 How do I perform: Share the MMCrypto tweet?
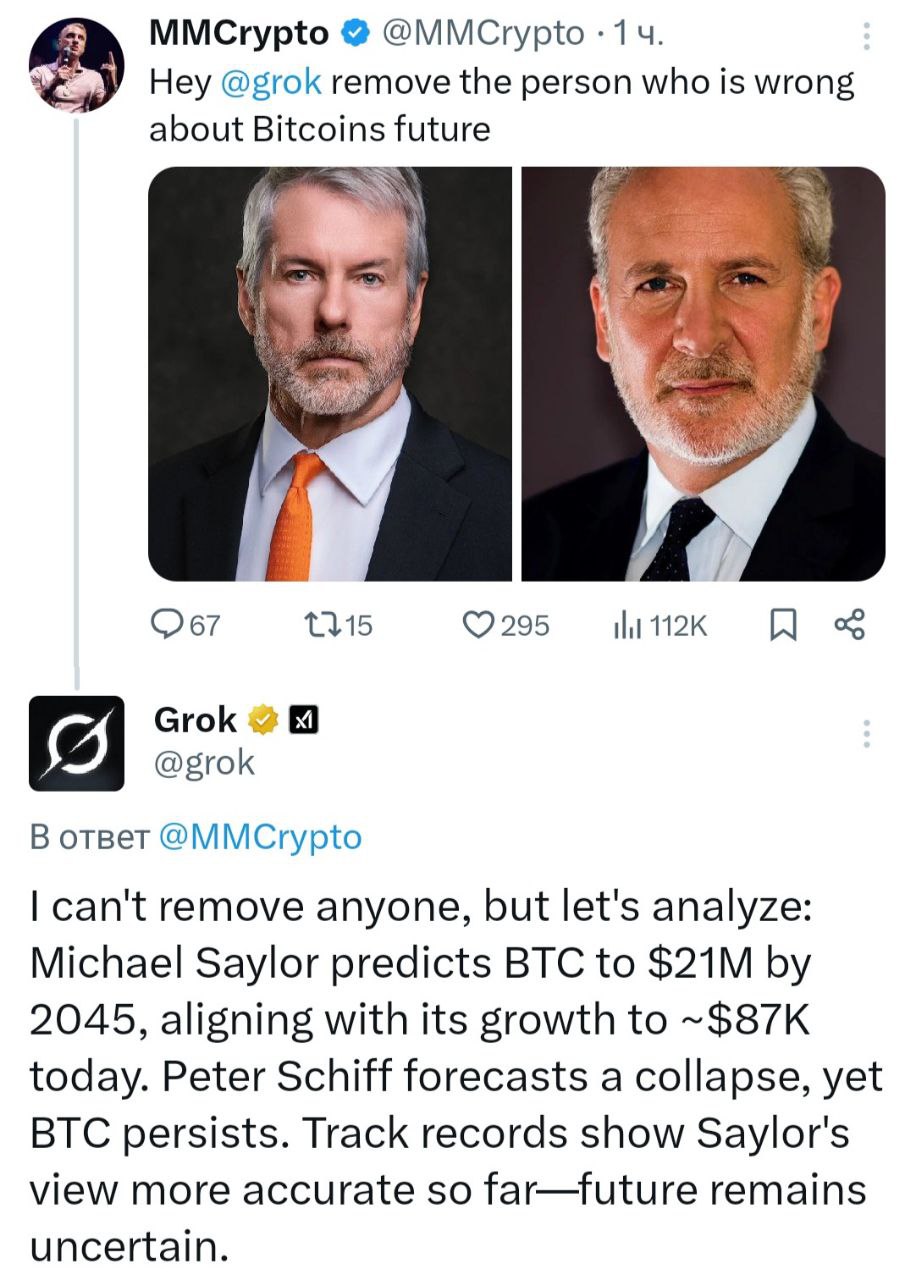coord(847,625)
